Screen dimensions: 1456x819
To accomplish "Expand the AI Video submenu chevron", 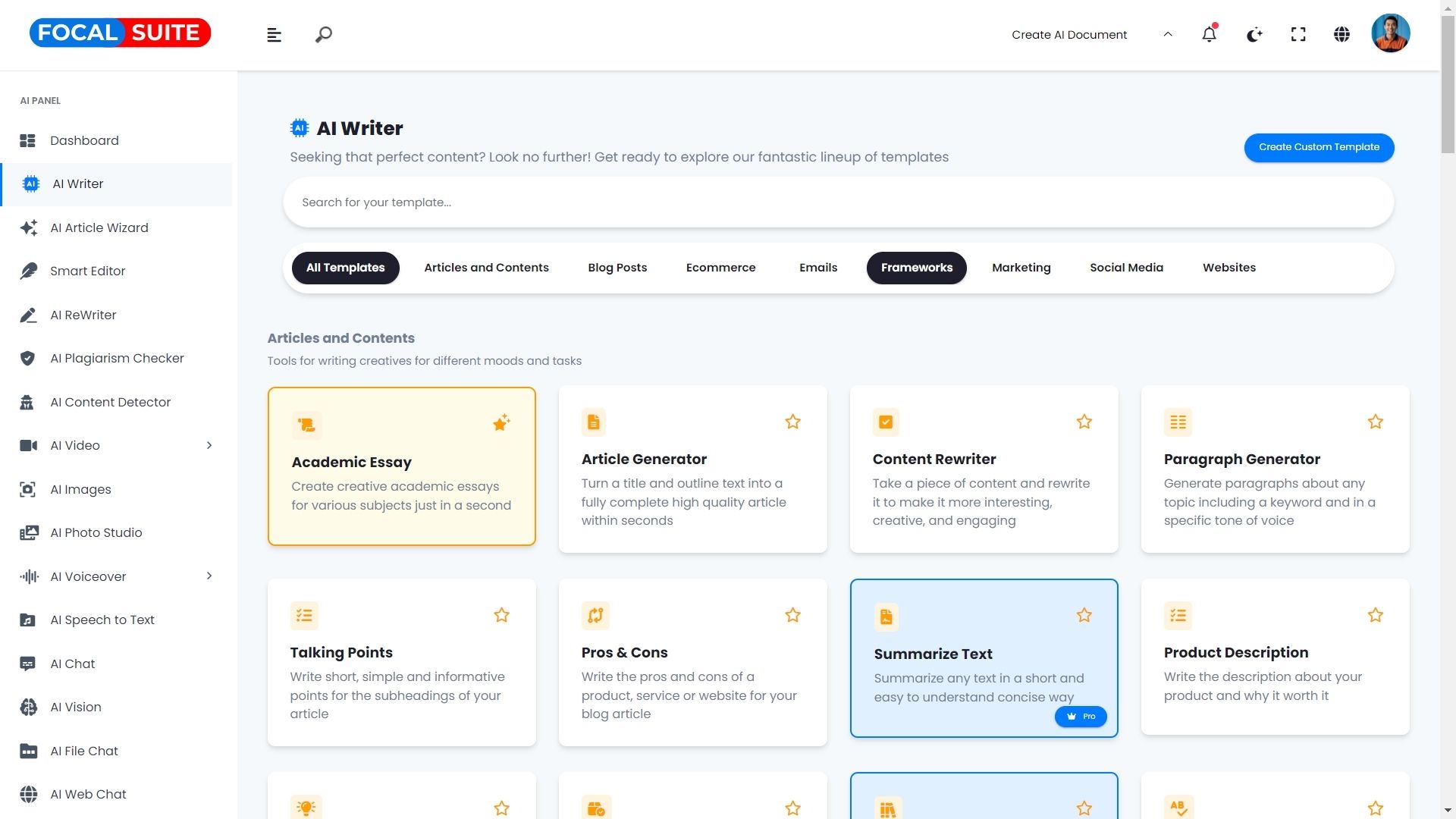I will point(209,446).
